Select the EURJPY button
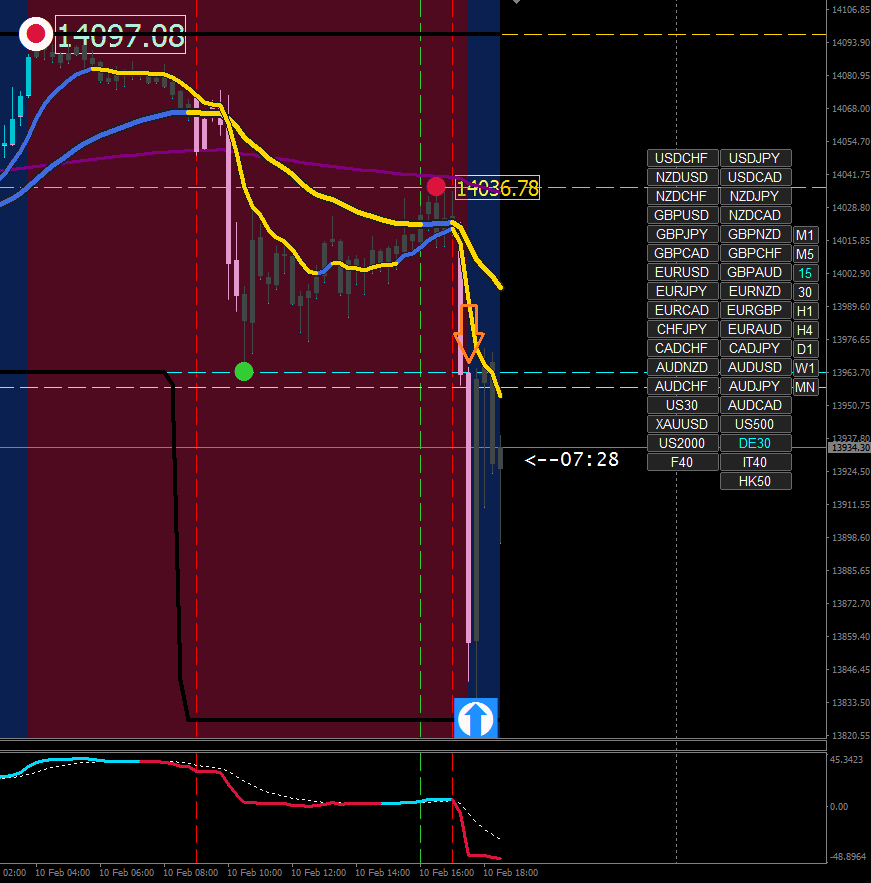This screenshot has width=871, height=883. [682, 291]
